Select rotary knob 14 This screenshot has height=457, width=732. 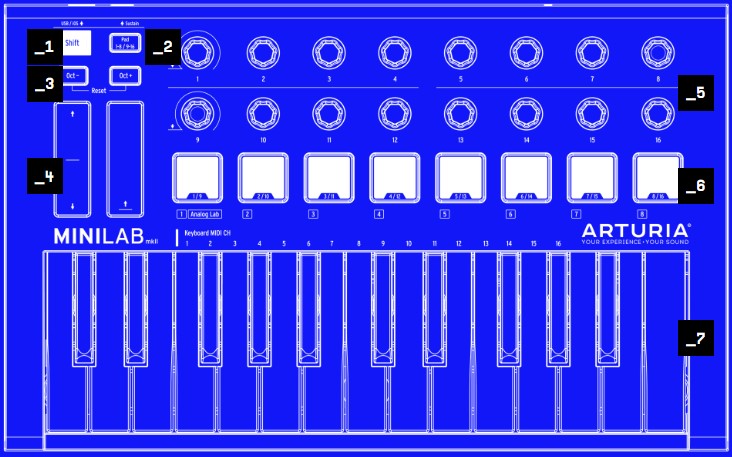(x=527, y=113)
